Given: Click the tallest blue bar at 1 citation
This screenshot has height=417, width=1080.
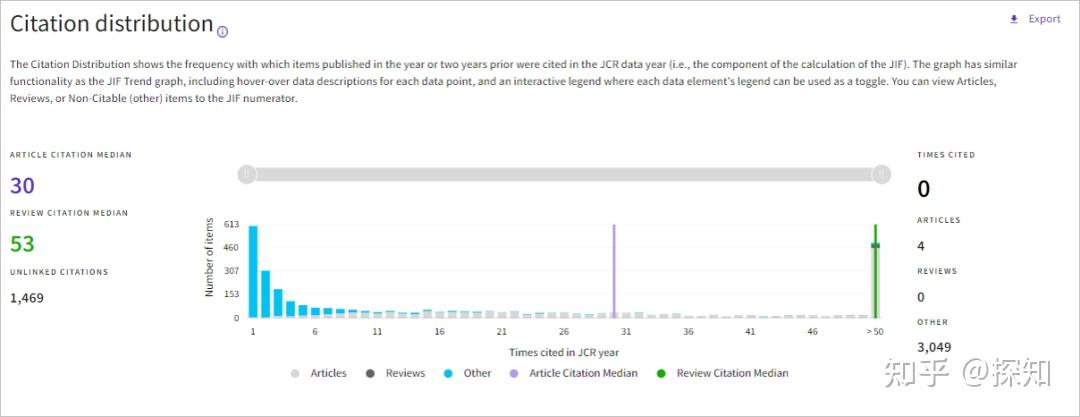Looking at the screenshot, I should pyautogui.click(x=253, y=272).
